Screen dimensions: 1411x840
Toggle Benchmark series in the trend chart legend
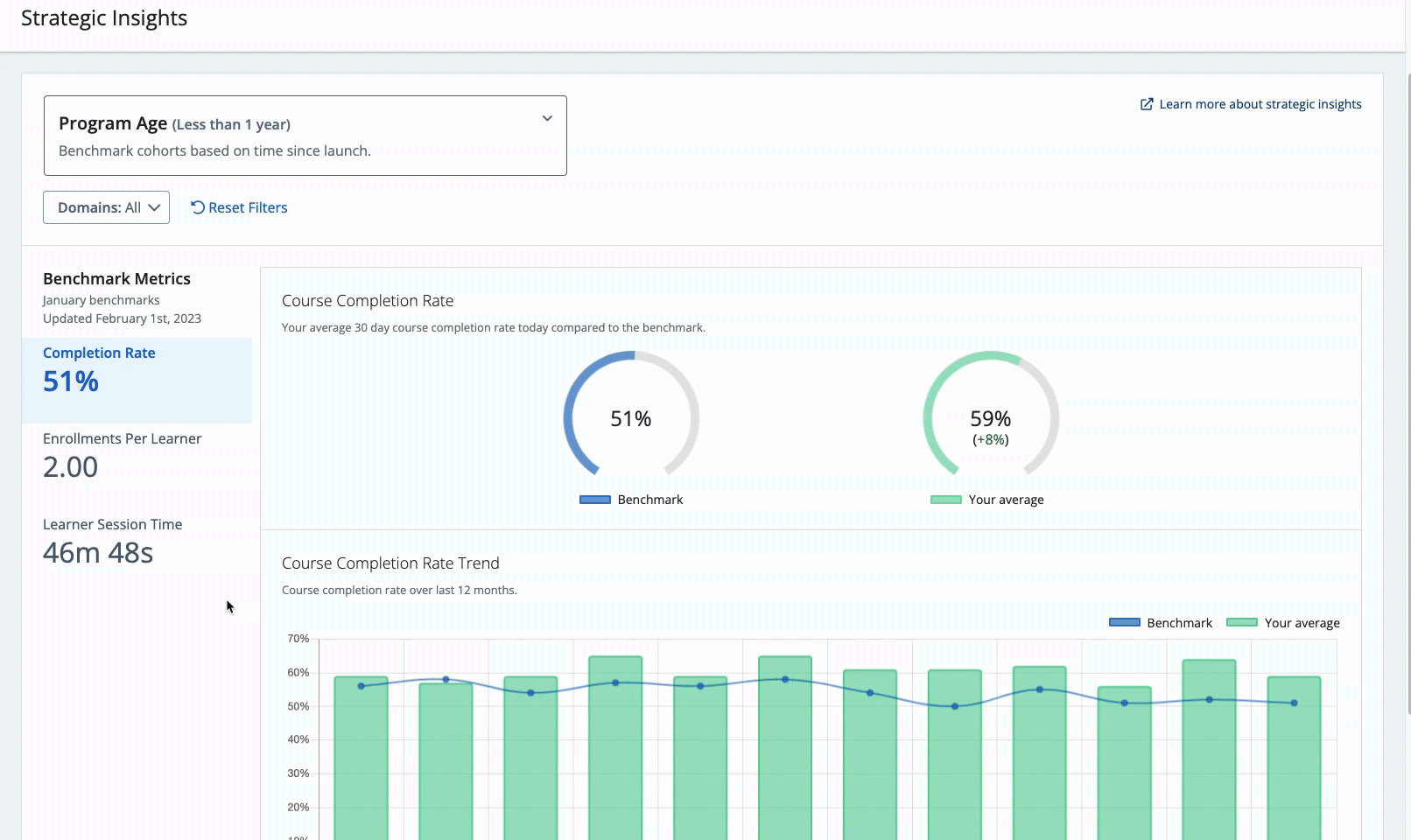tap(1161, 623)
